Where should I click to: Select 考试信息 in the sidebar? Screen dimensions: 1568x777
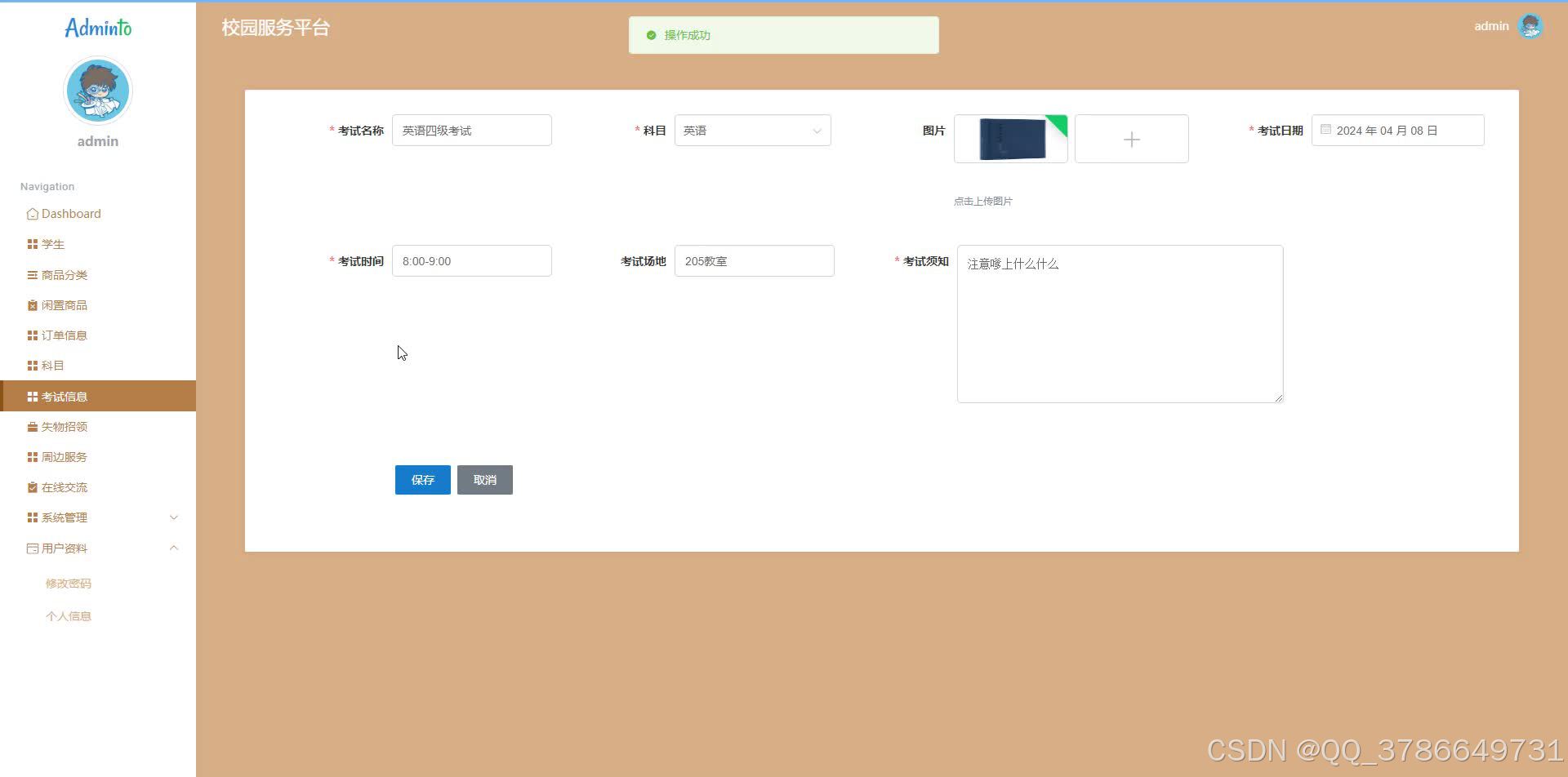tap(98, 396)
